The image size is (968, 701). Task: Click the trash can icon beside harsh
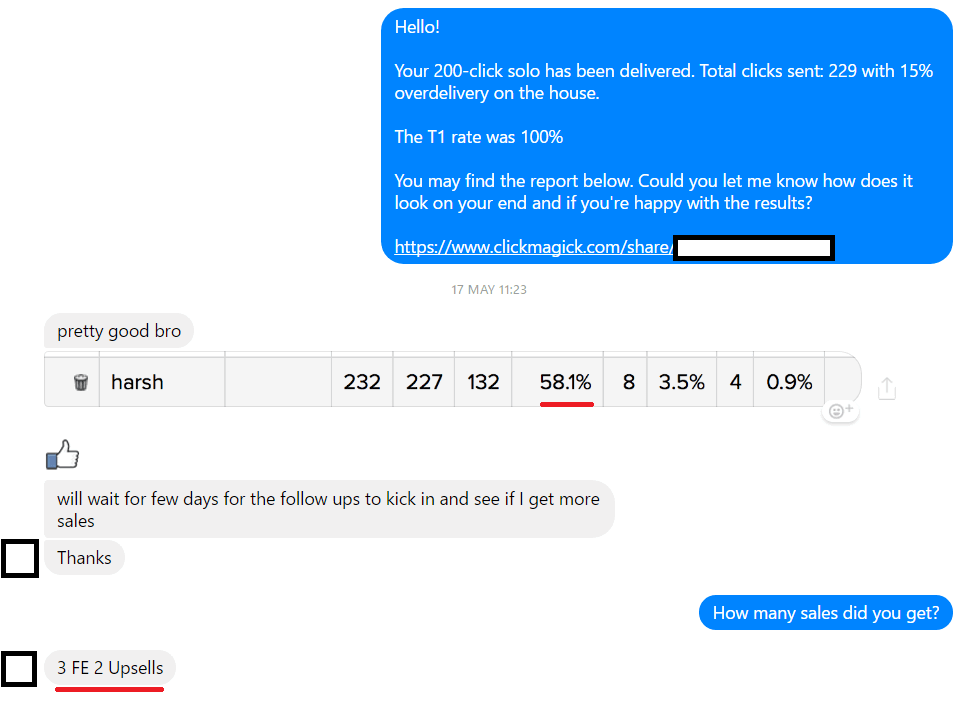point(81,383)
